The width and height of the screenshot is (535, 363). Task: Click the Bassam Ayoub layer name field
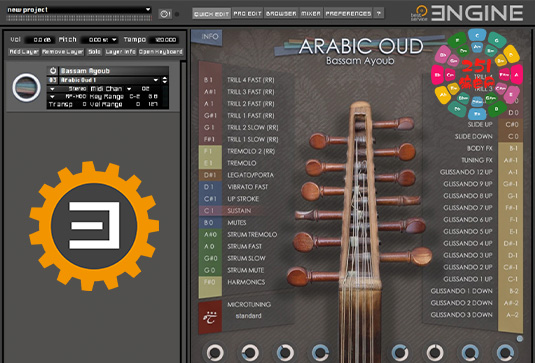point(114,71)
